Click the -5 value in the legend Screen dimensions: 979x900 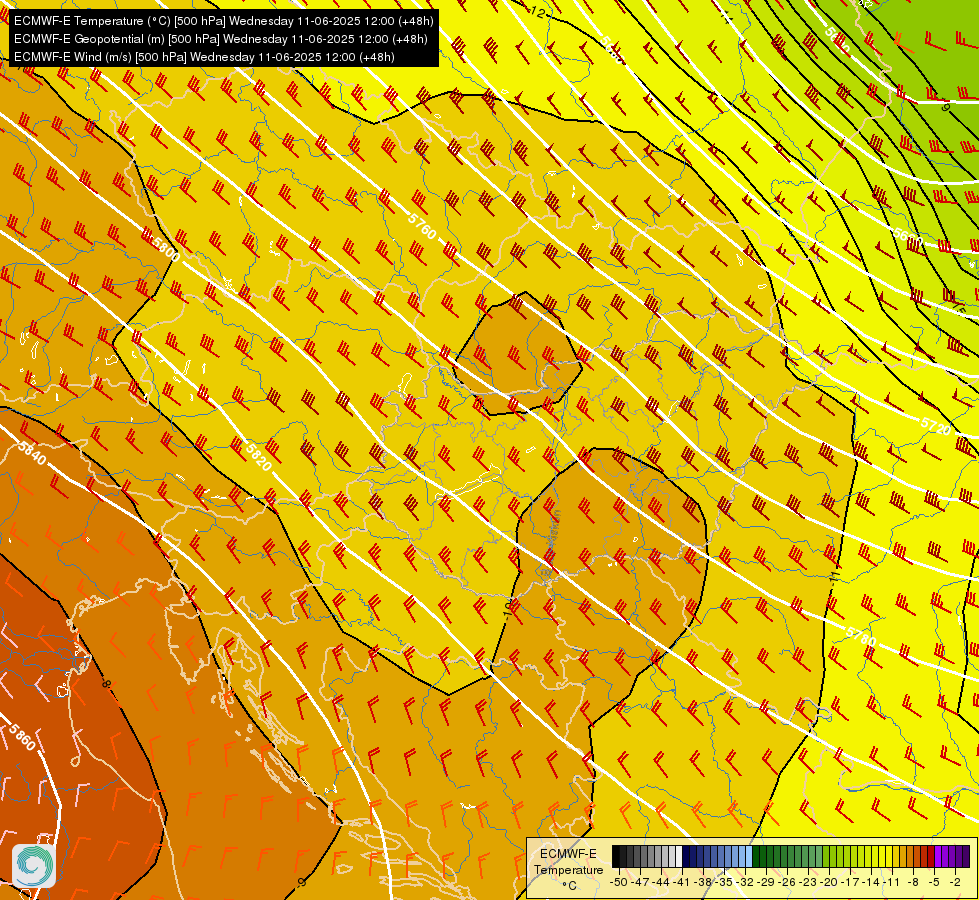click(934, 882)
